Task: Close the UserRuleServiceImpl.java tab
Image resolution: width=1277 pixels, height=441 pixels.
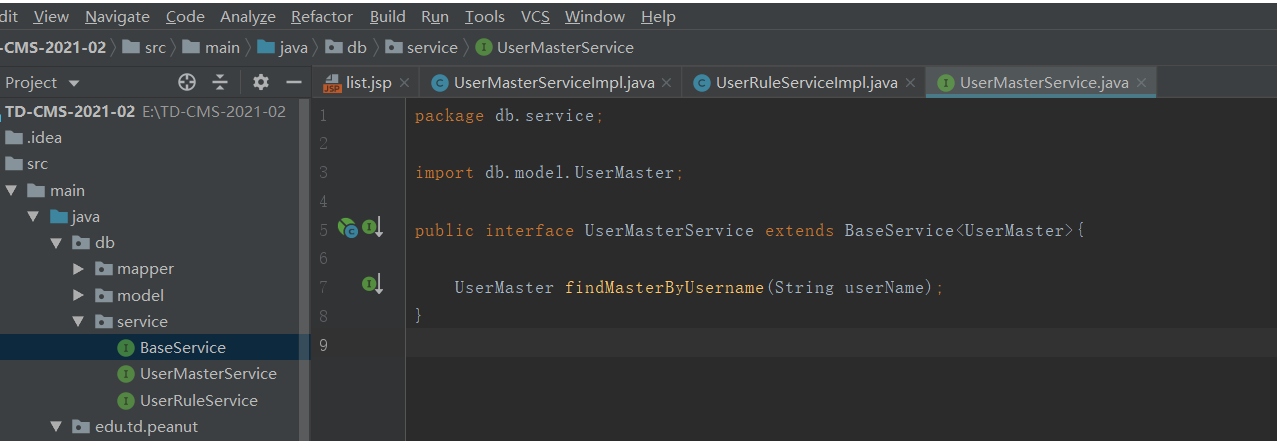Action: pos(910,83)
